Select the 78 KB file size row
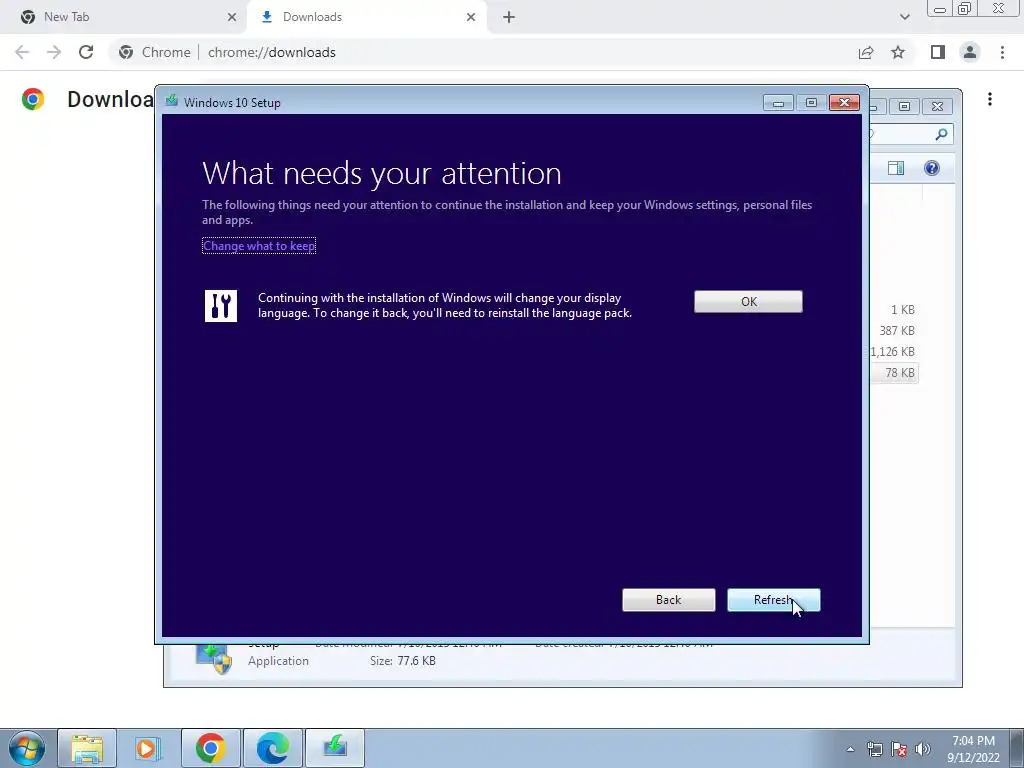Image resolution: width=1024 pixels, height=768 pixels. point(895,373)
